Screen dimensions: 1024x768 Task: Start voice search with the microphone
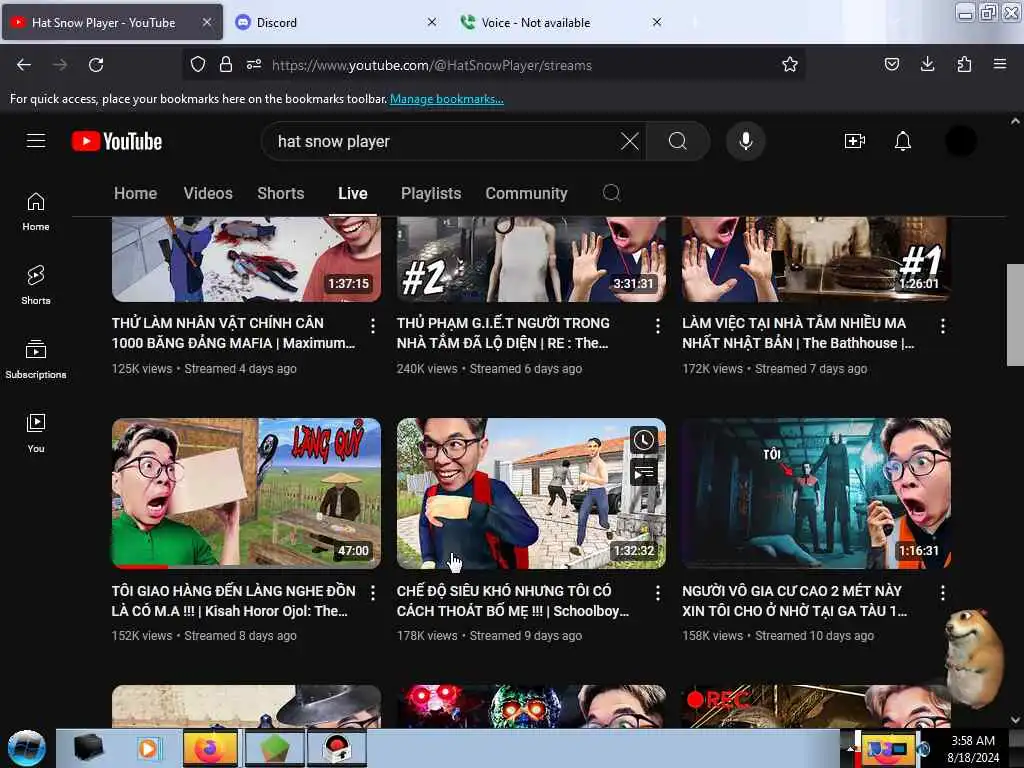pos(746,141)
